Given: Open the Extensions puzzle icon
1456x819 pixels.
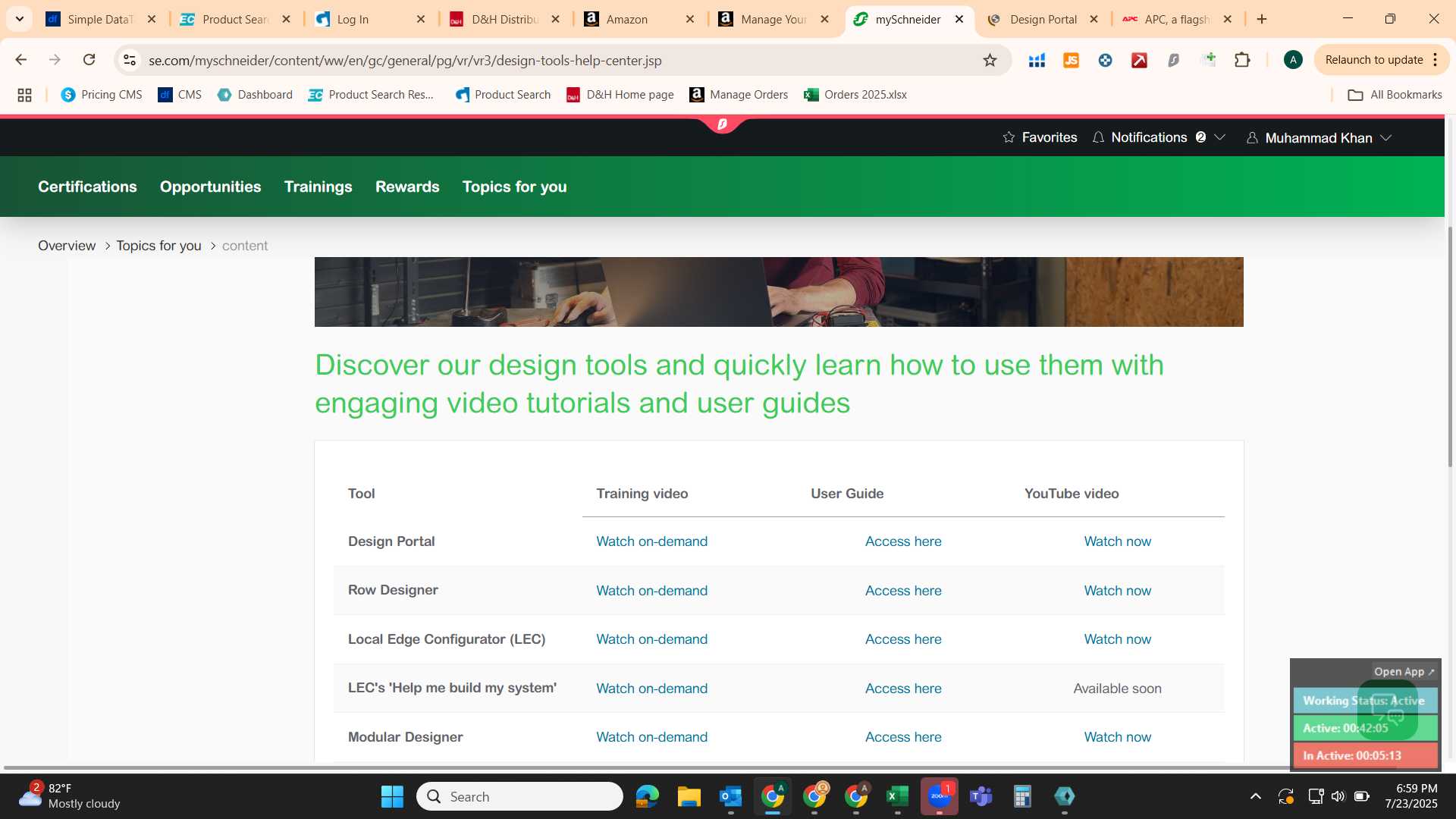Looking at the screenshot, I should click(1242, 60).
